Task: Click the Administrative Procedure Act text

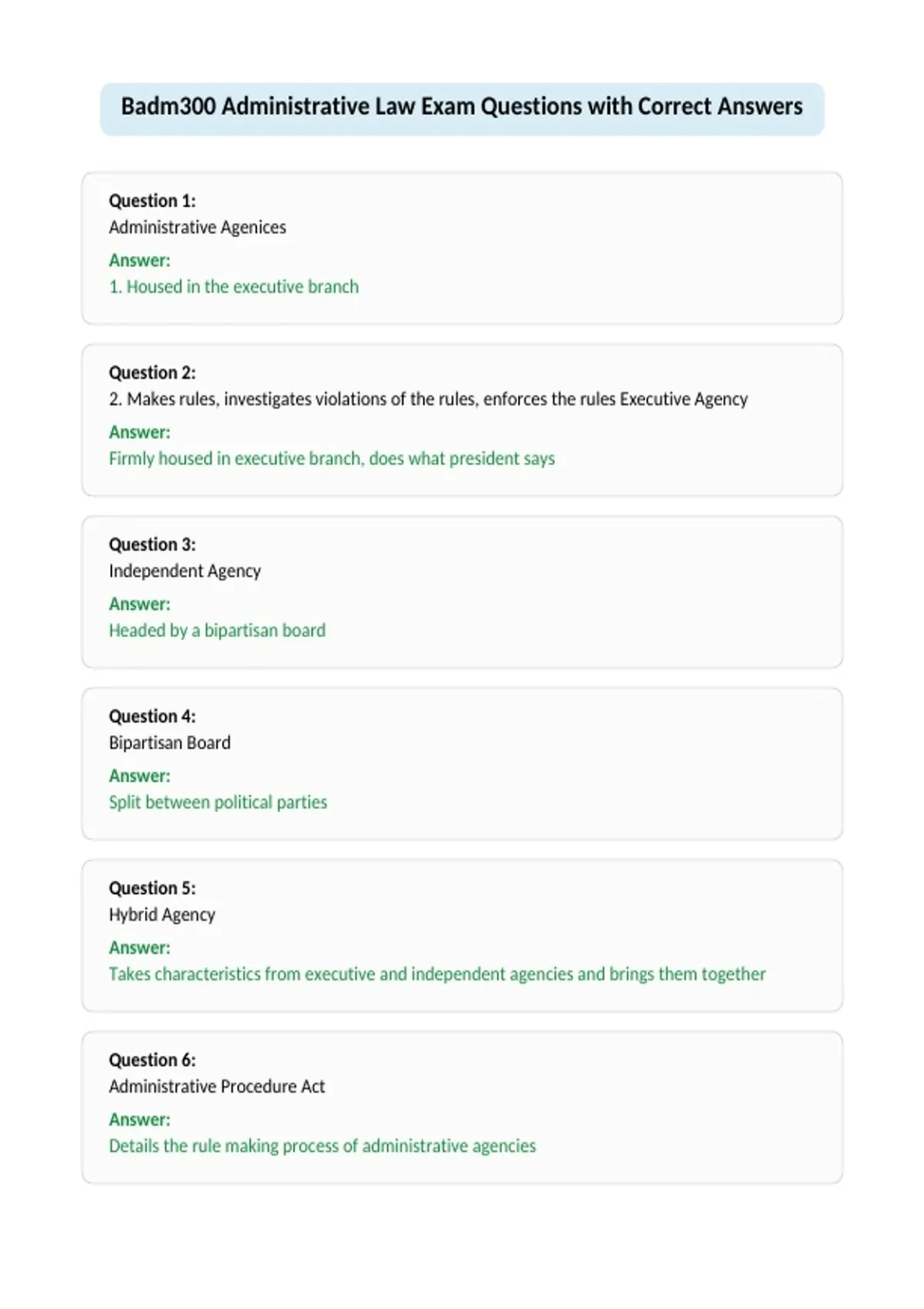Action: (216, 1086)
